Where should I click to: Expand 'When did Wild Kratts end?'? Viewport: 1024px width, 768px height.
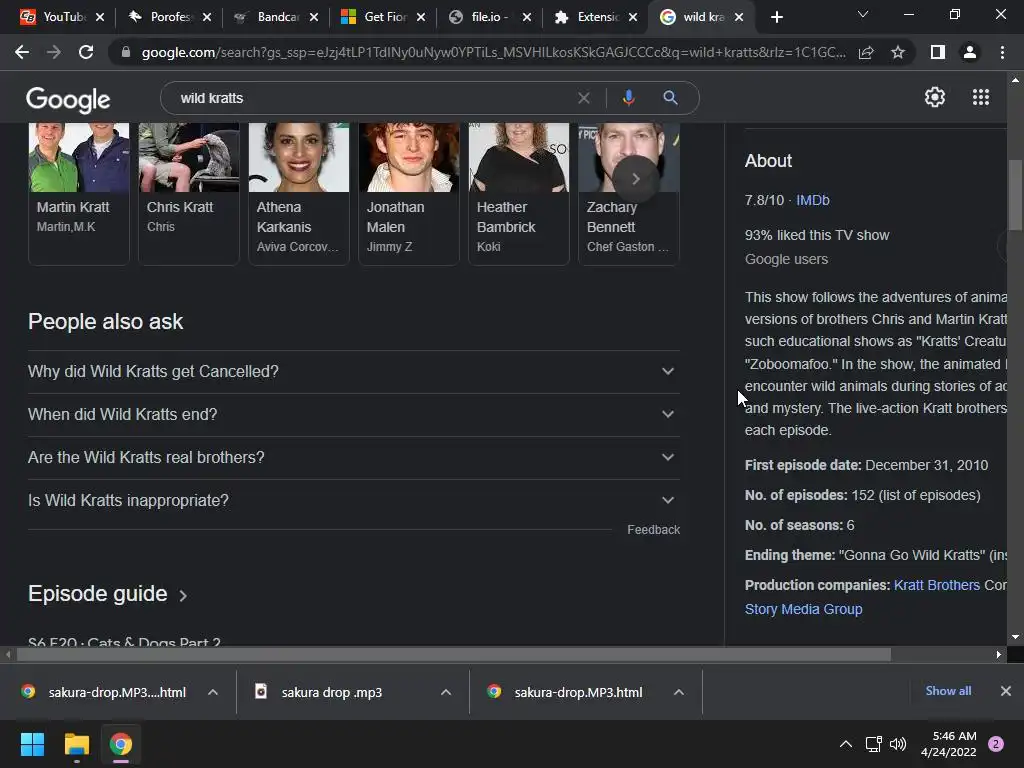coord(353,415)
